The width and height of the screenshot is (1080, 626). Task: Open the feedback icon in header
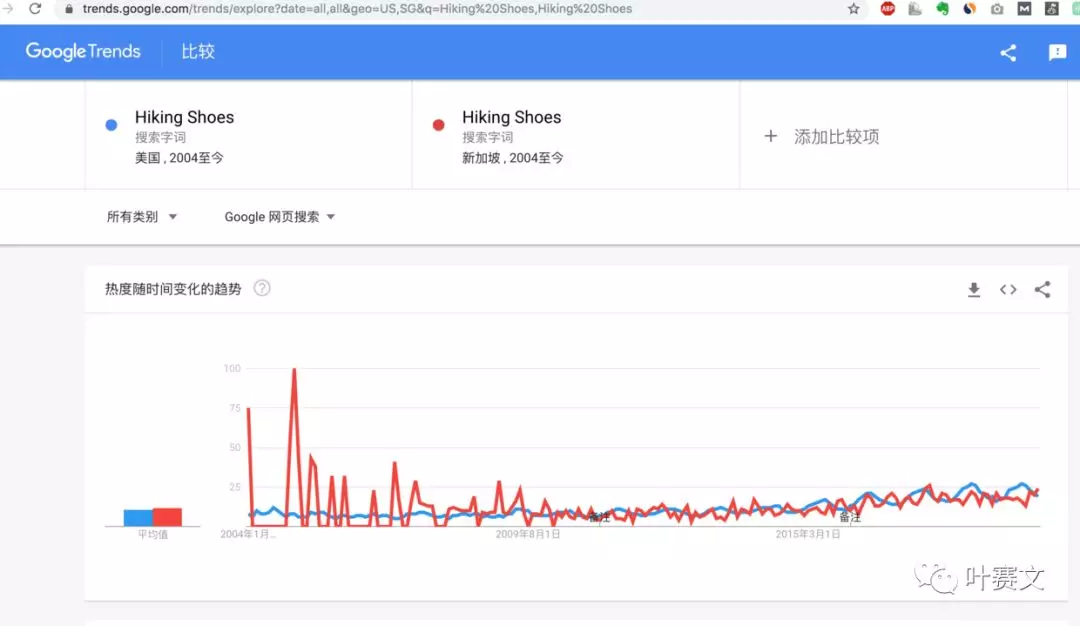[1057, 52]
